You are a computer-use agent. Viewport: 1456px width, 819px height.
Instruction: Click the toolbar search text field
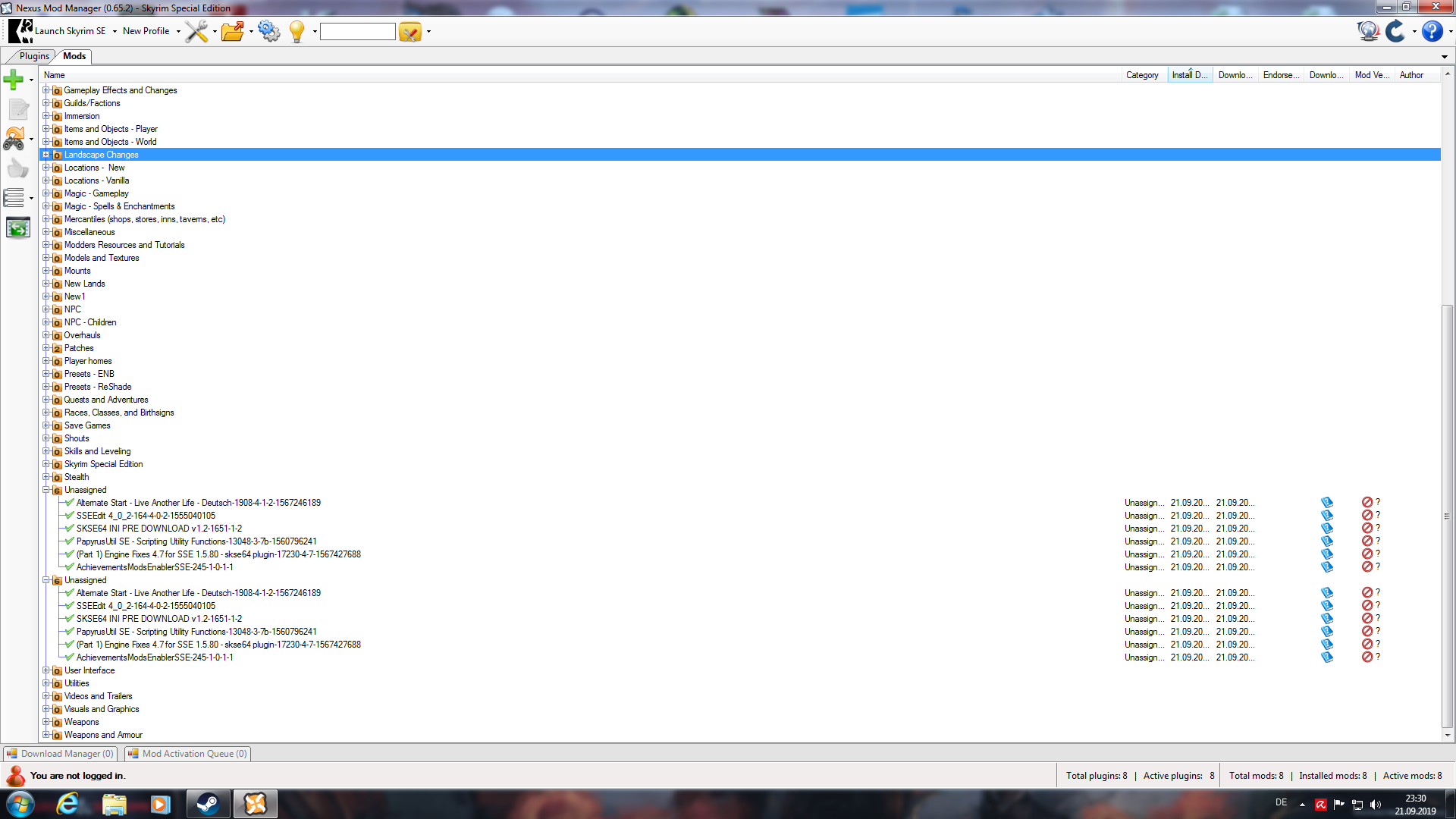click(x=357, y=32)
